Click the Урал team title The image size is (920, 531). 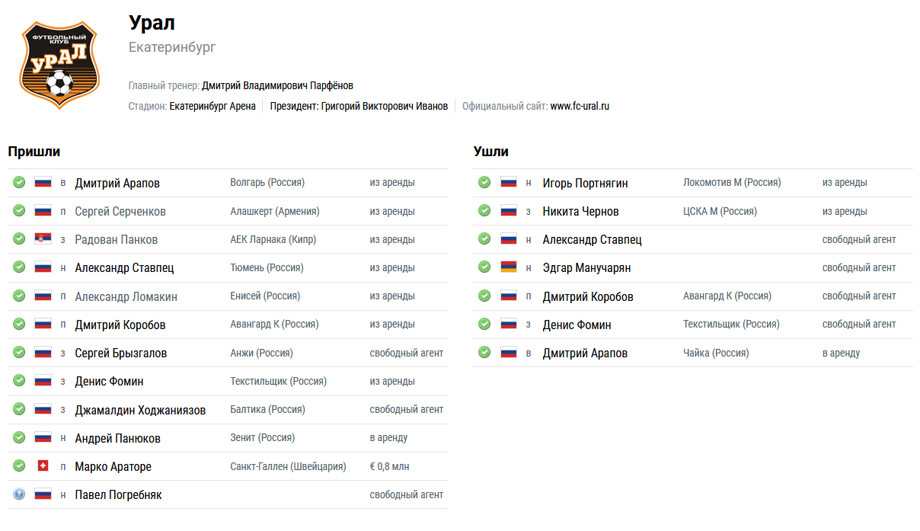click(x=152, y=22)
